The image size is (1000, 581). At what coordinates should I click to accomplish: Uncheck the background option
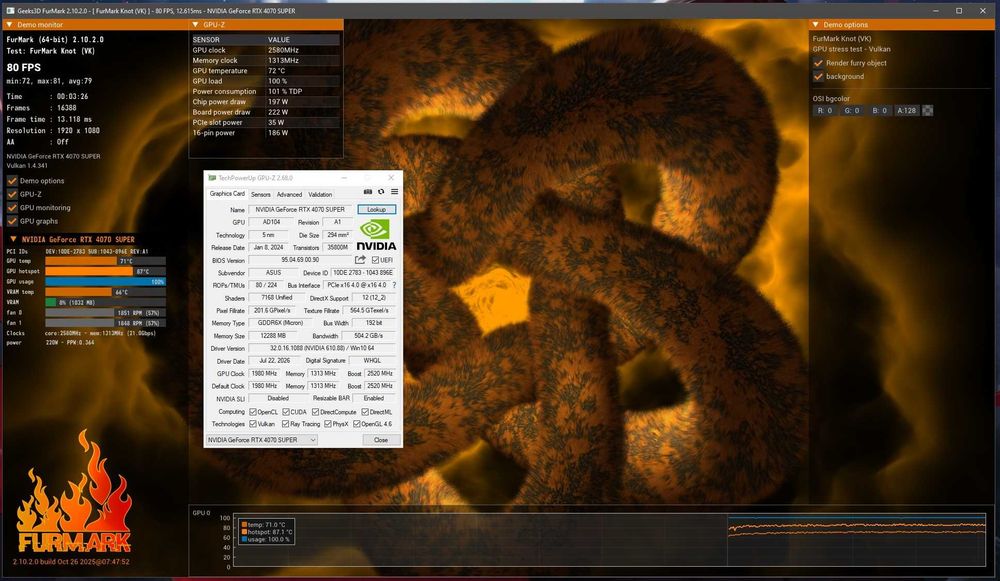pyautogui.click(x=818, y=77)
